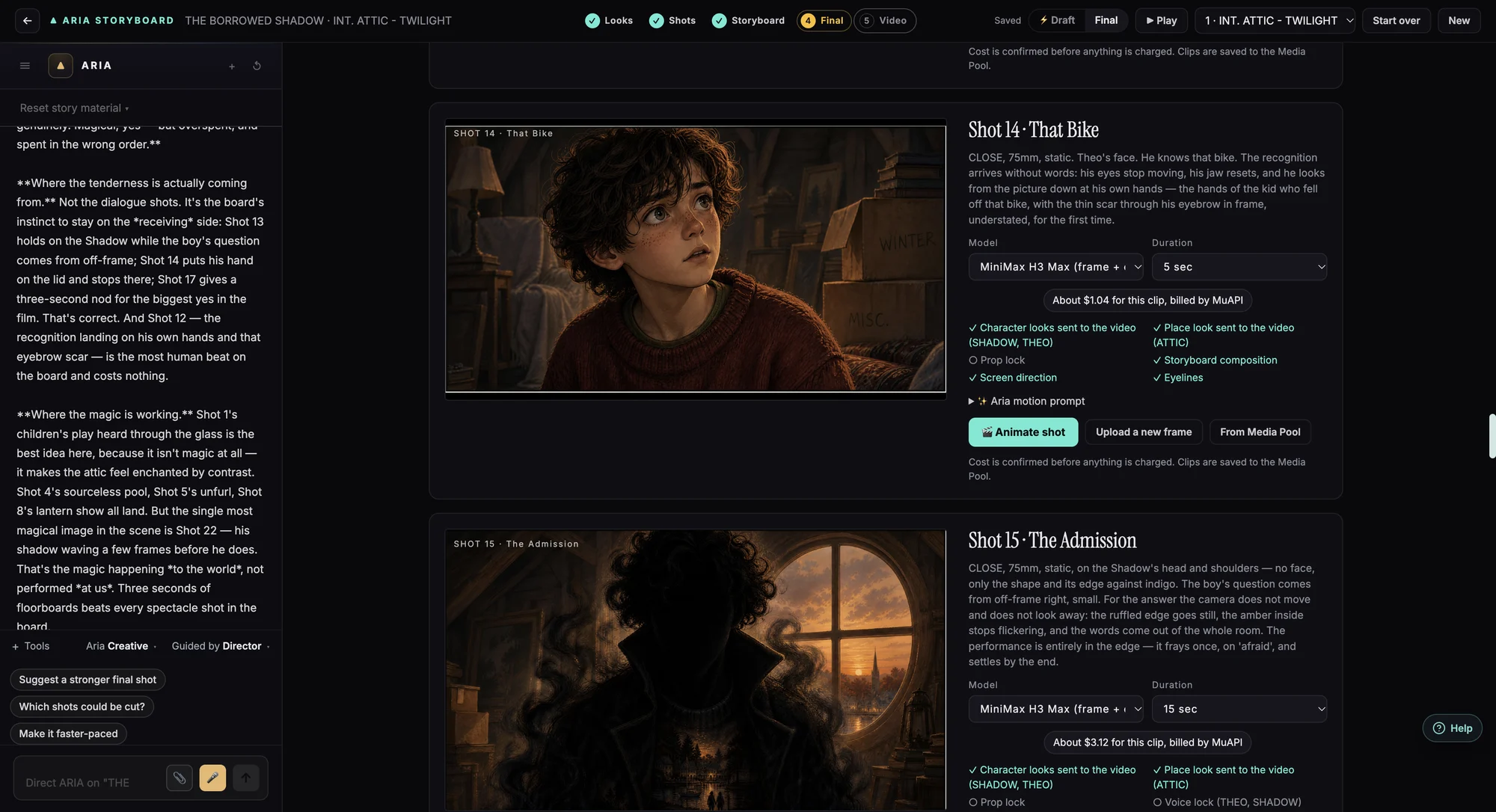The height and width of the screenshot is (812, 1496).
Task: Go to the Shots step
Action: point(672,20)
